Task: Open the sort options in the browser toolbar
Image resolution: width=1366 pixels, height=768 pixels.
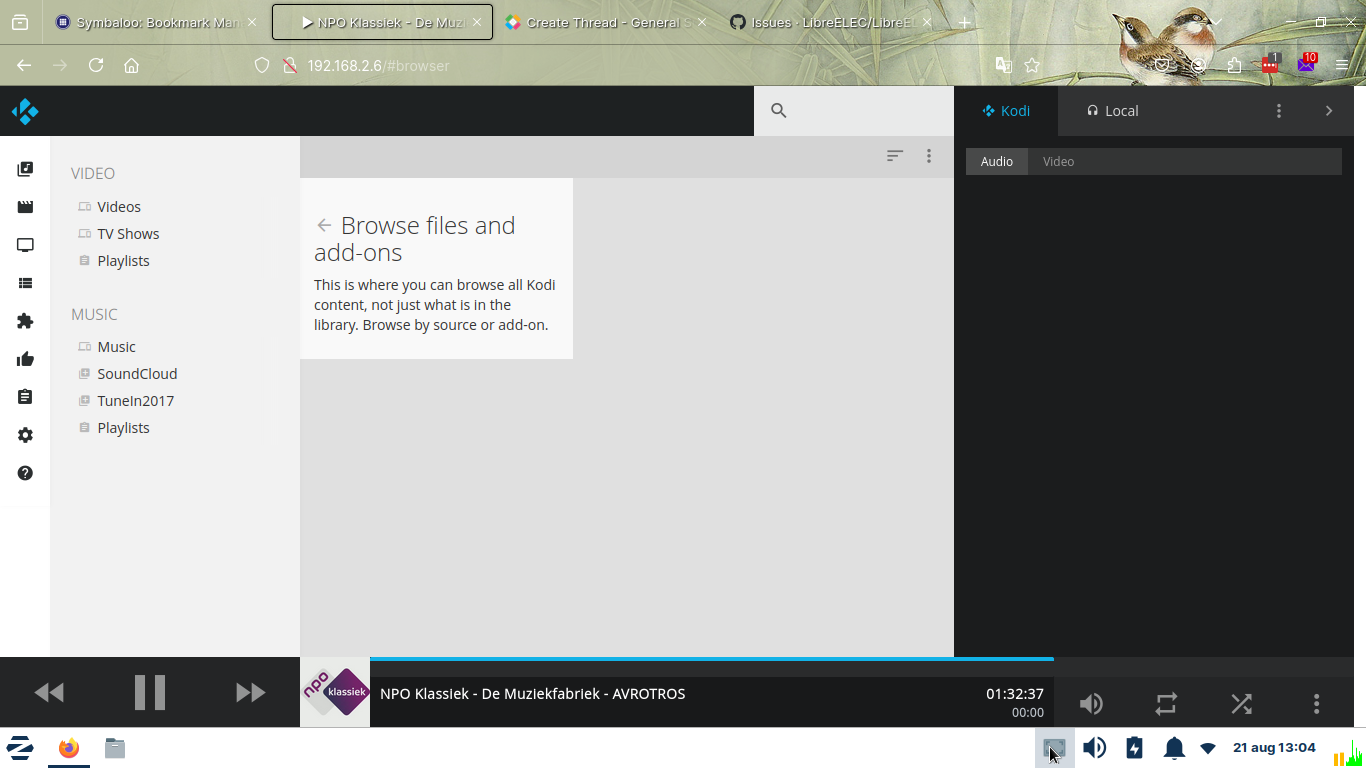Action: pos(895,156)
